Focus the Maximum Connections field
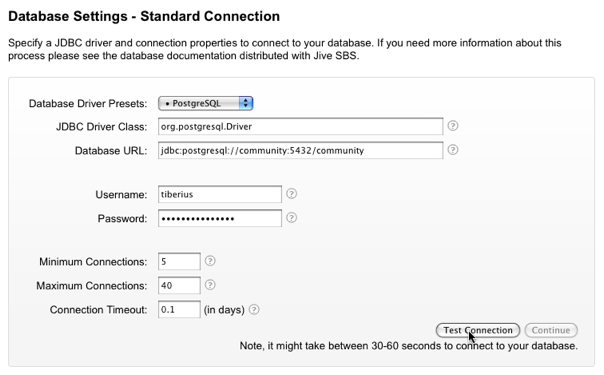604x375 pixels. pyautogui.click(x=179, y=285)
